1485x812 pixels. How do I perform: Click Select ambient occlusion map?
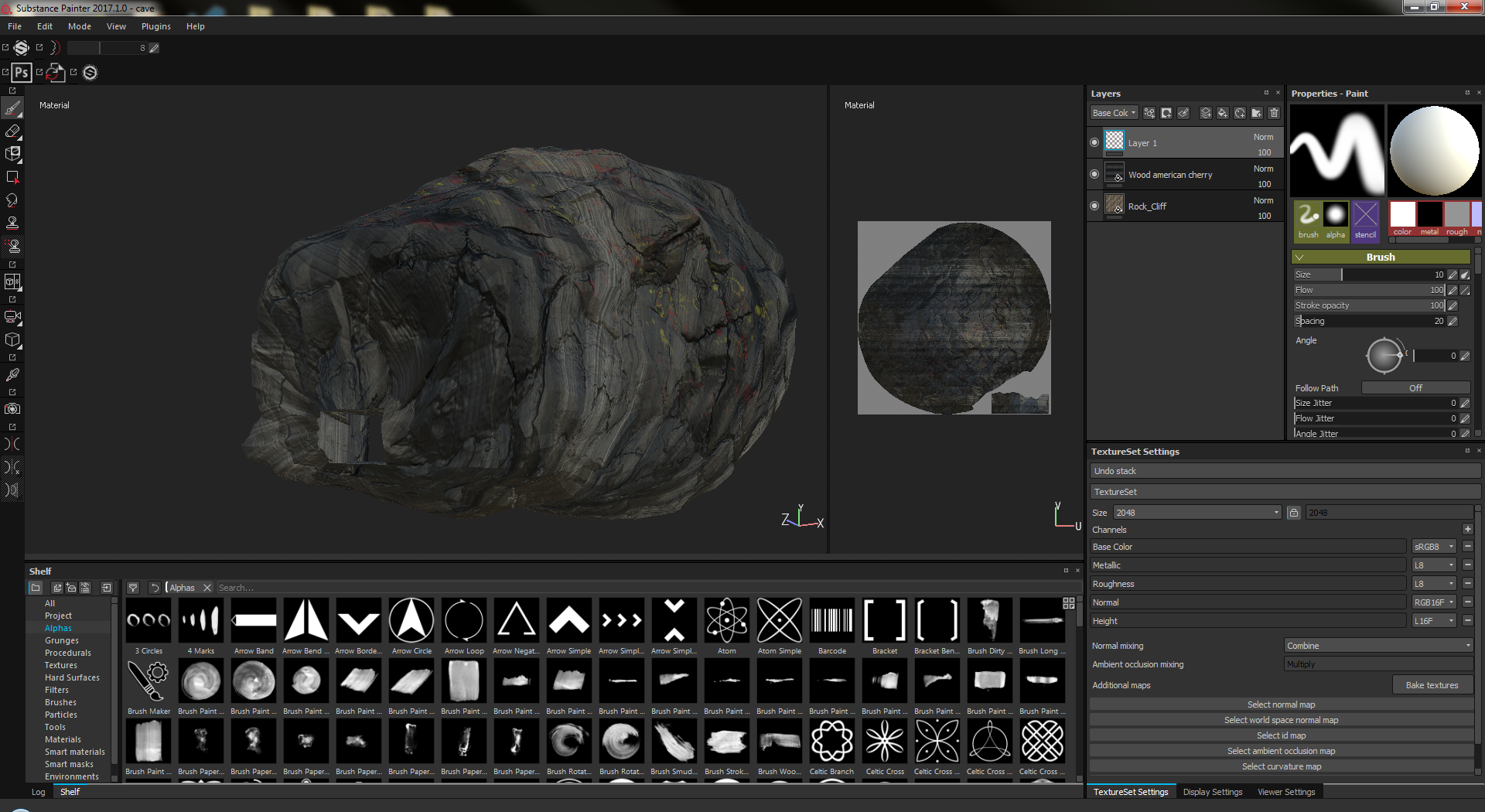pos(1281,751)
